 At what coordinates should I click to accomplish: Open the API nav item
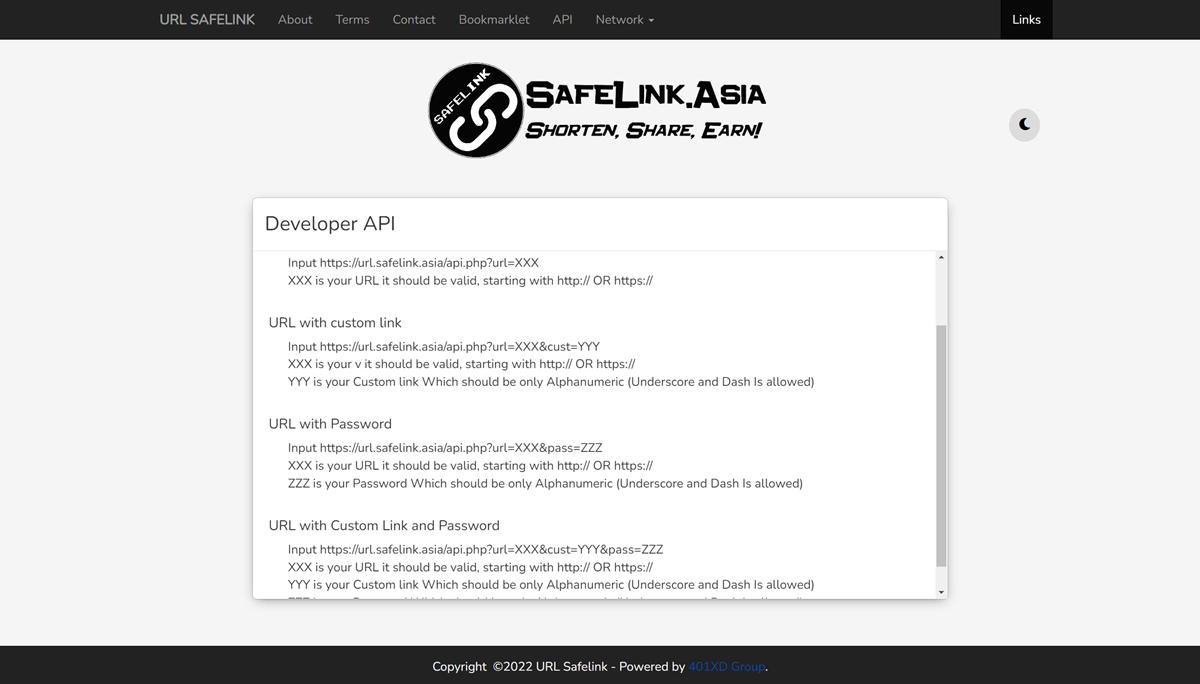pyautogui.click(x=563, y=19)
